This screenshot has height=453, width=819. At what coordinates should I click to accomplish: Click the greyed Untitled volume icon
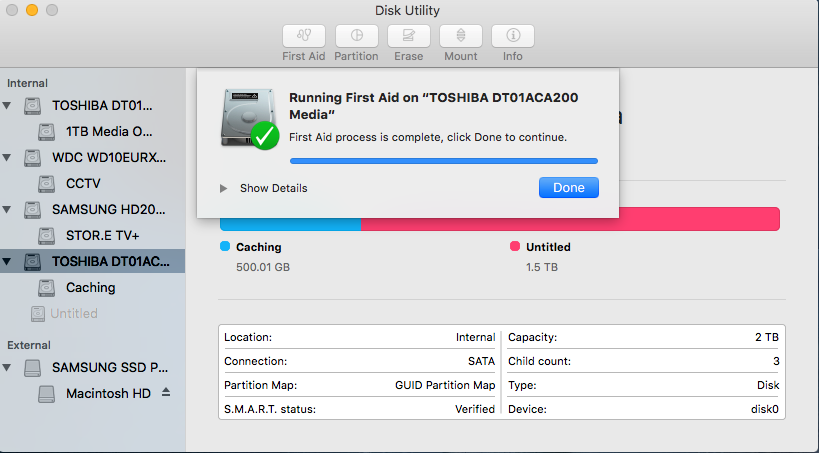[x=38, y=313]
